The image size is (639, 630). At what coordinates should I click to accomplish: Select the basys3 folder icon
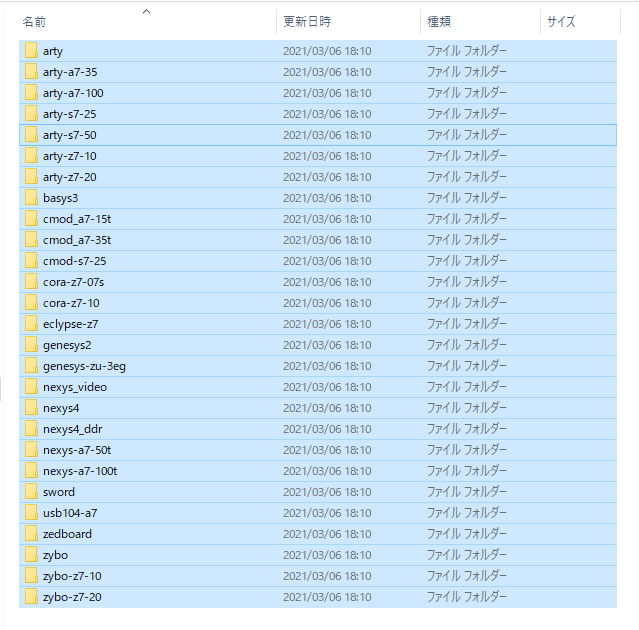coord(31,198)
